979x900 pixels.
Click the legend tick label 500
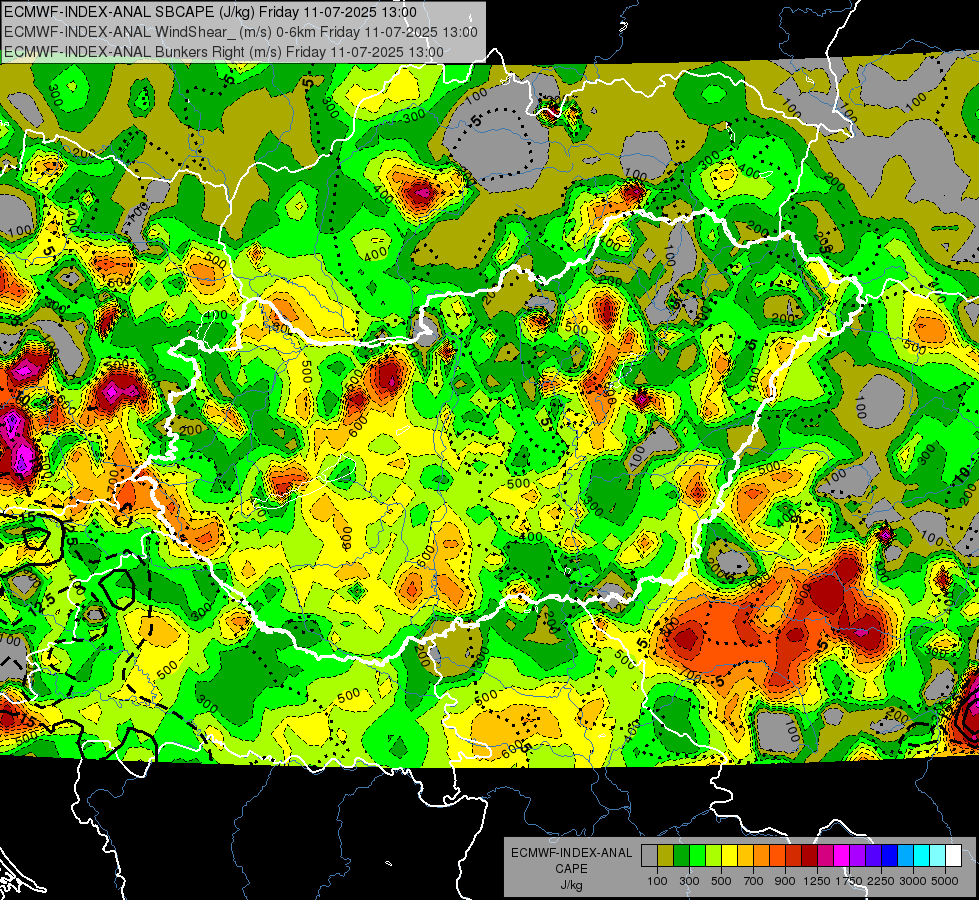tap(721, 881)
